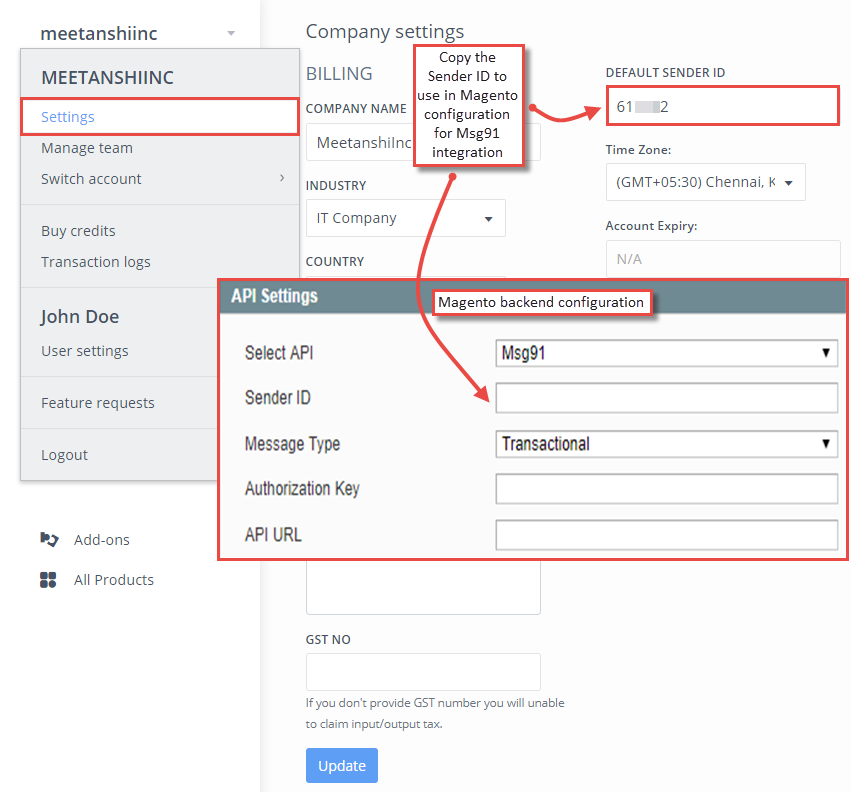Click the Sender ID field in API Settings

[x=666, y=398]
